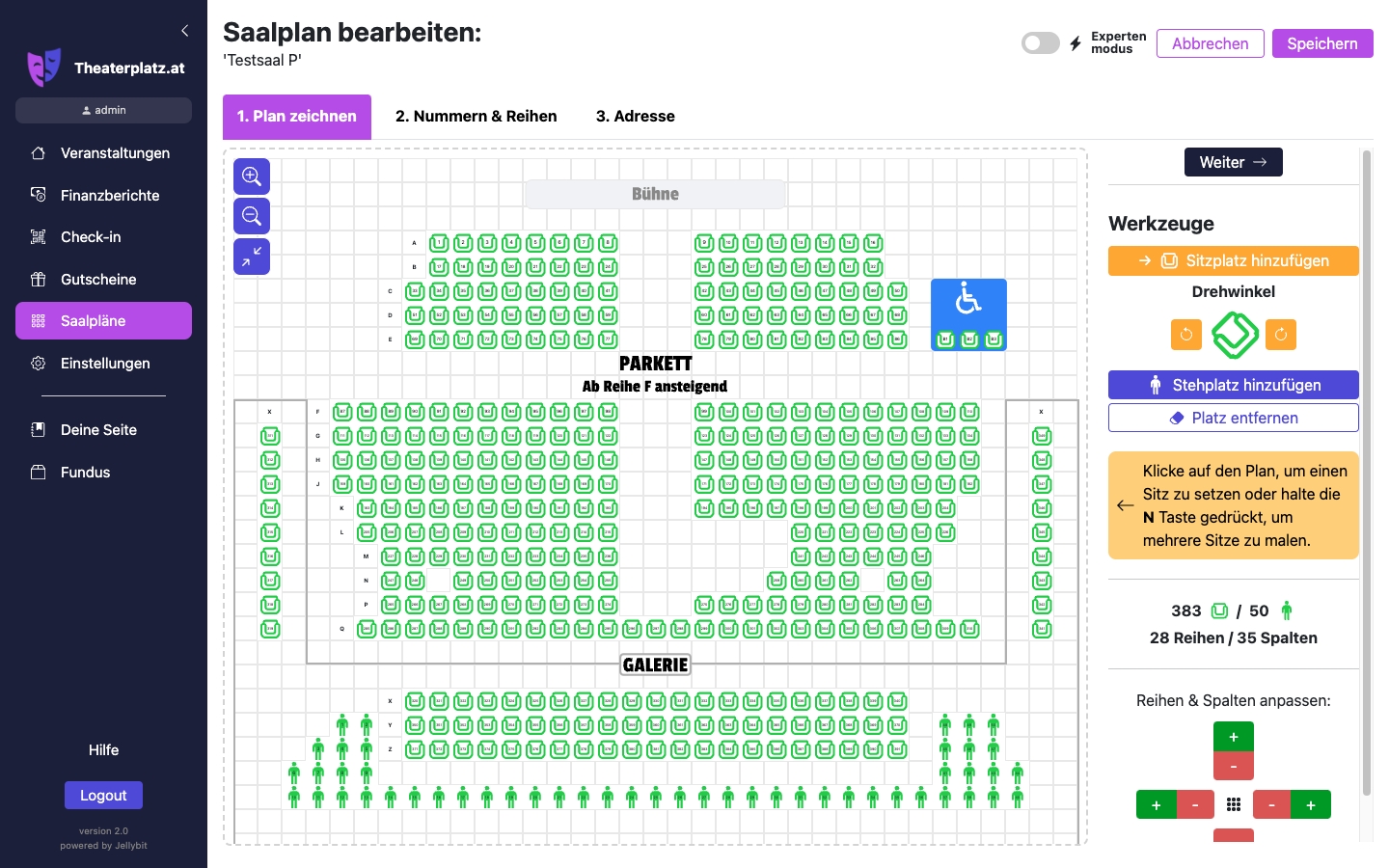This screenshot has width=1389, height=868.
Task: Save the plan with Speichern
Action: point(1322,42)
